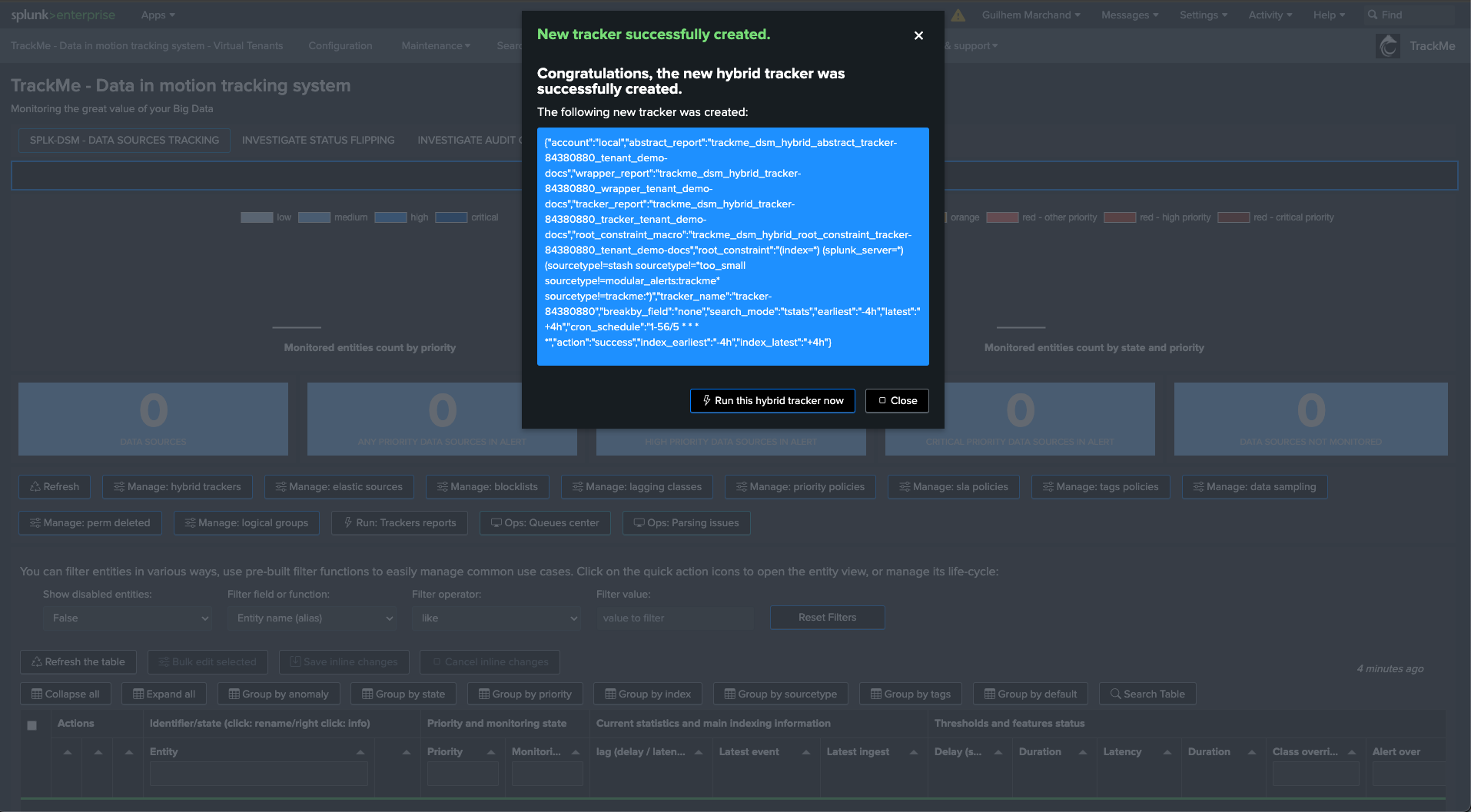The width and height of the screenshot is (1471, 812).
Task: Open Run: Trackers reports
Action: tap(399, 523)
